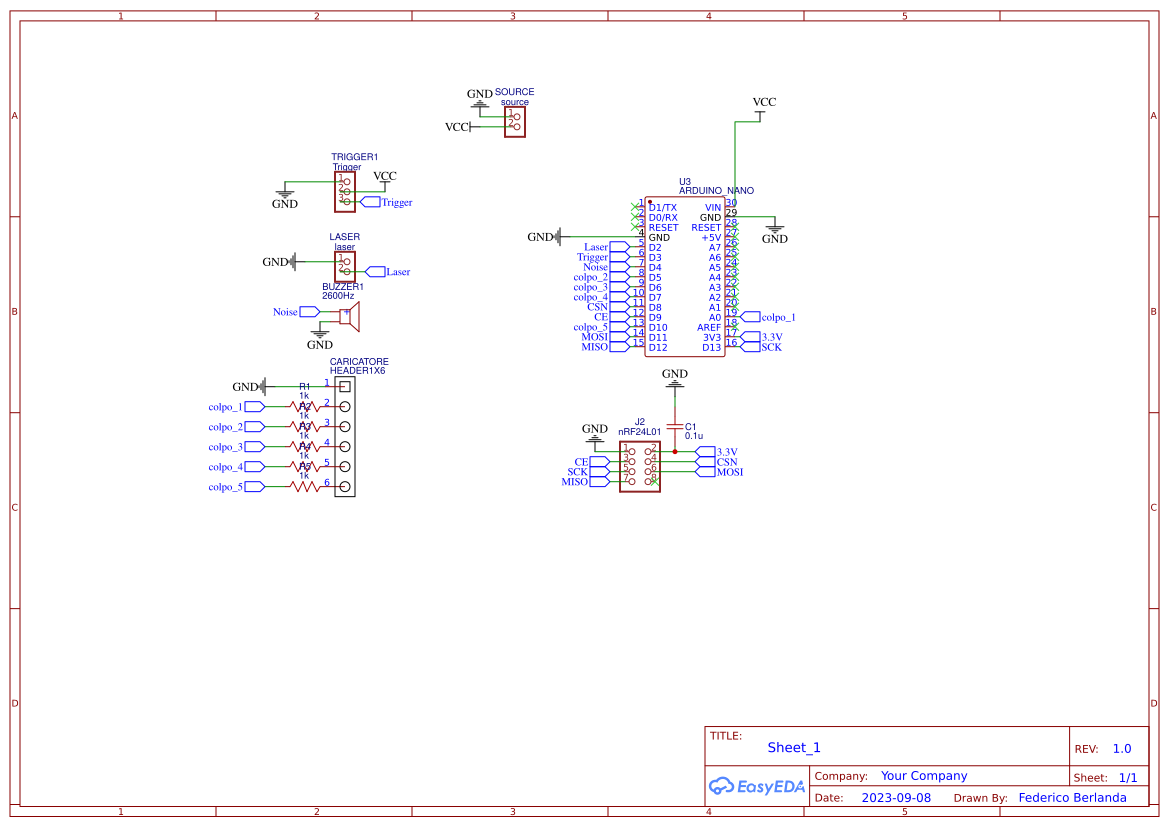Select the colpo_5 net flag left of header
This screenshot has width=1169, height=827.
(x=226, y=487)
